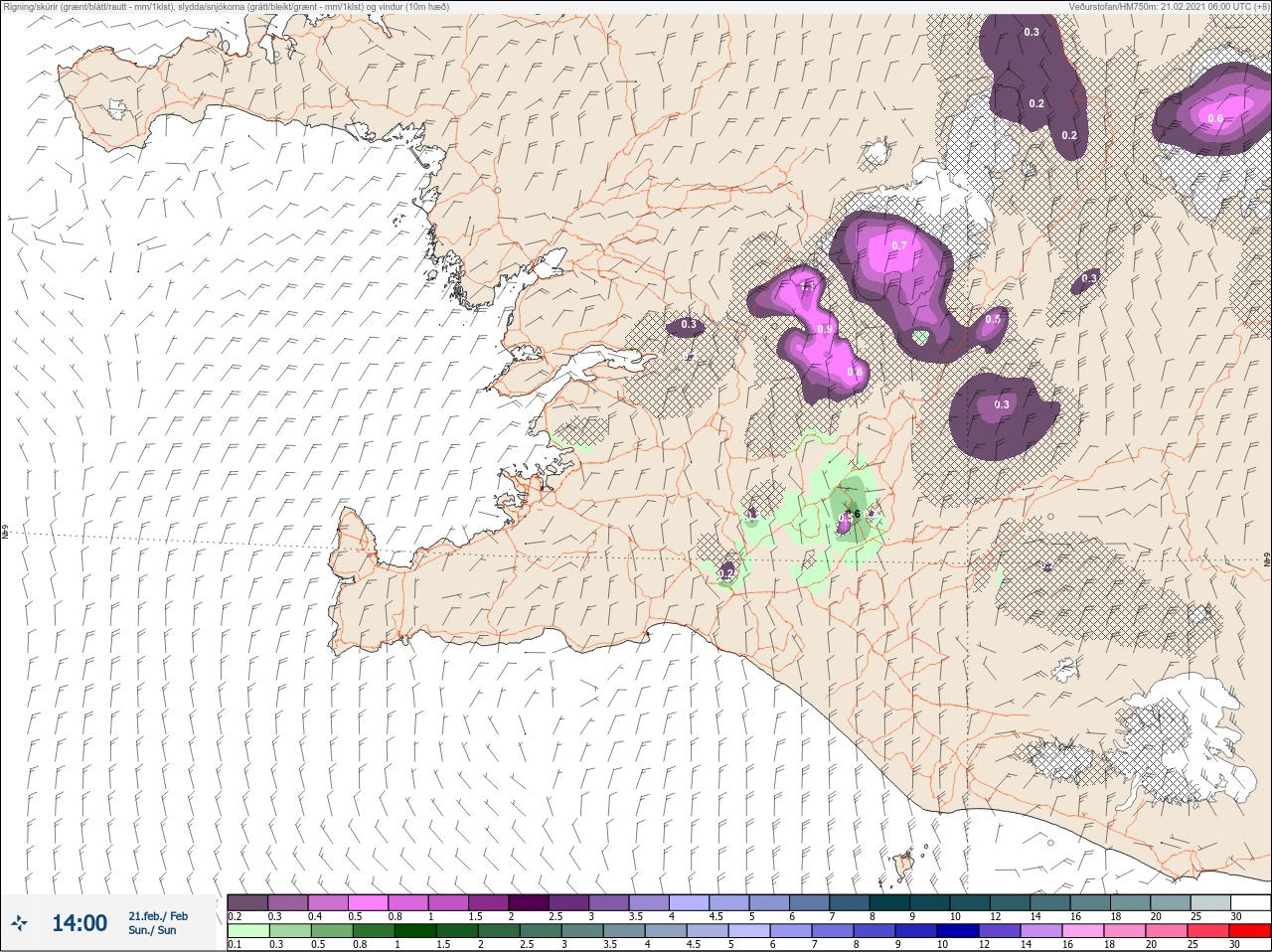Select the white 30 swatch in purple legend row
The height and width of the screenshot is (952, 1272).
(x=1250, y=902)
